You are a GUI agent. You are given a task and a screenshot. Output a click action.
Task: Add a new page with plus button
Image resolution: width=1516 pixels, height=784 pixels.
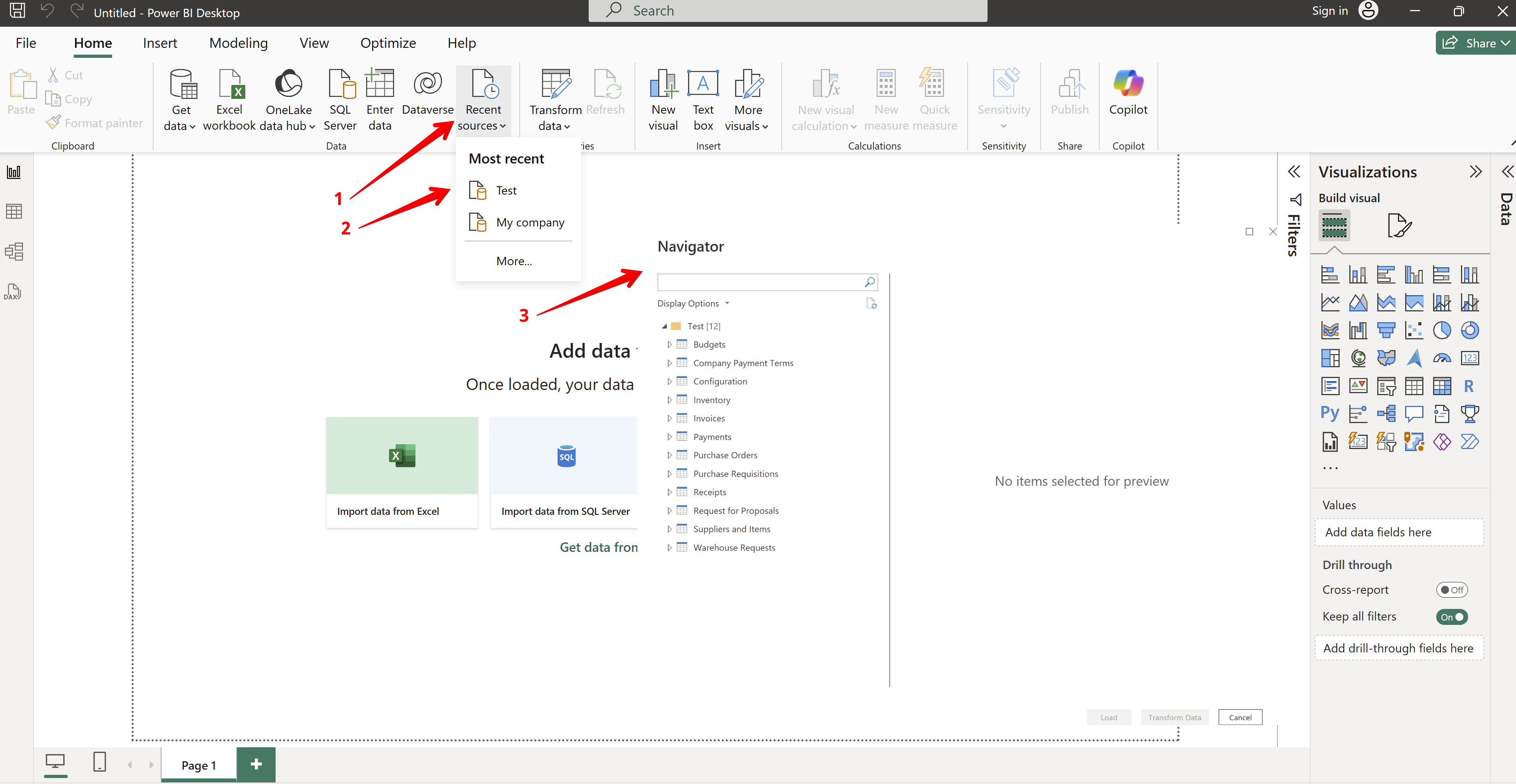256,764
